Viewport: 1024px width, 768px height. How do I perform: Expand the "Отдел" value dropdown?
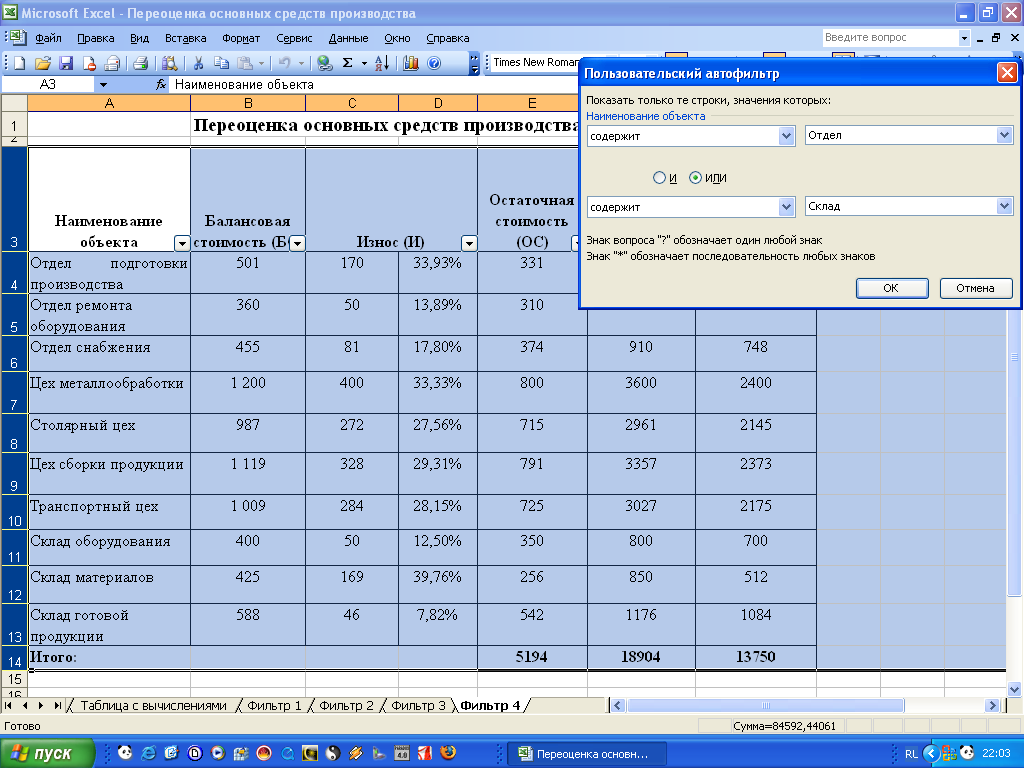click(1005, 135)
